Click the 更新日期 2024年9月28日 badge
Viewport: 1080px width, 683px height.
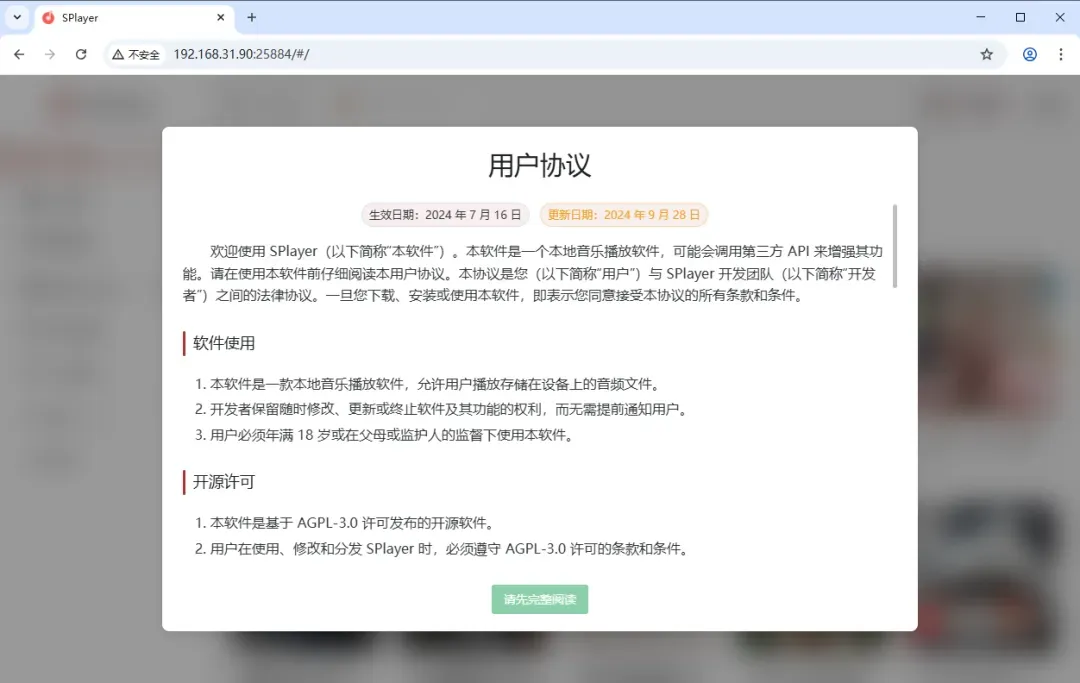625,214
